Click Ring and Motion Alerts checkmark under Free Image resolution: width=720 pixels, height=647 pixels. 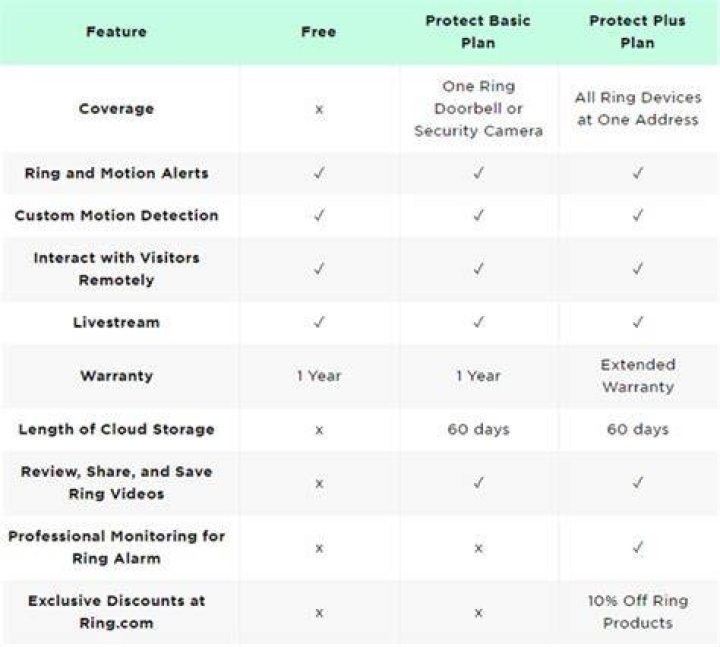(319, 173)
